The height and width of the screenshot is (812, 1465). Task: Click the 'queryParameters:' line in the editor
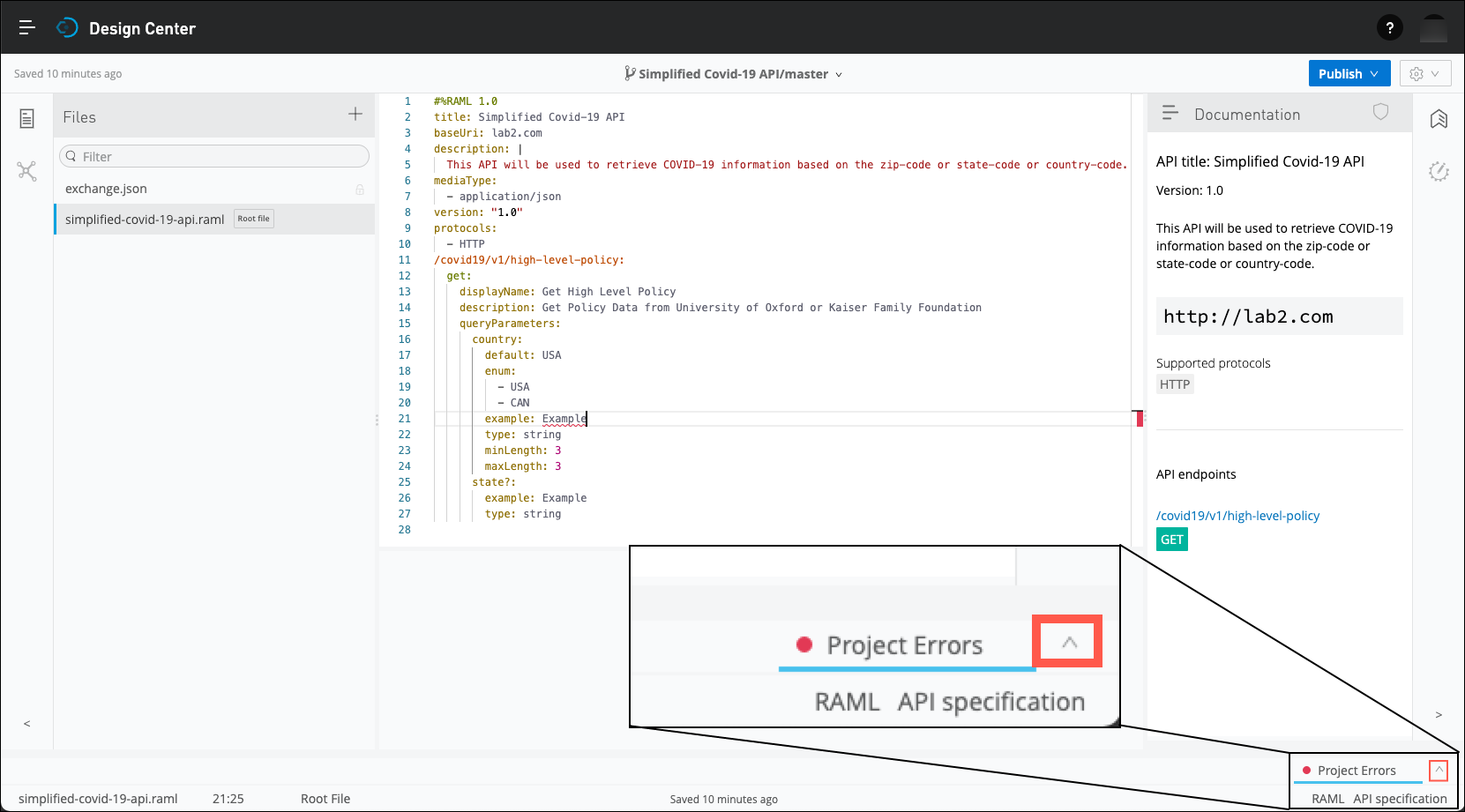point(510,324)
